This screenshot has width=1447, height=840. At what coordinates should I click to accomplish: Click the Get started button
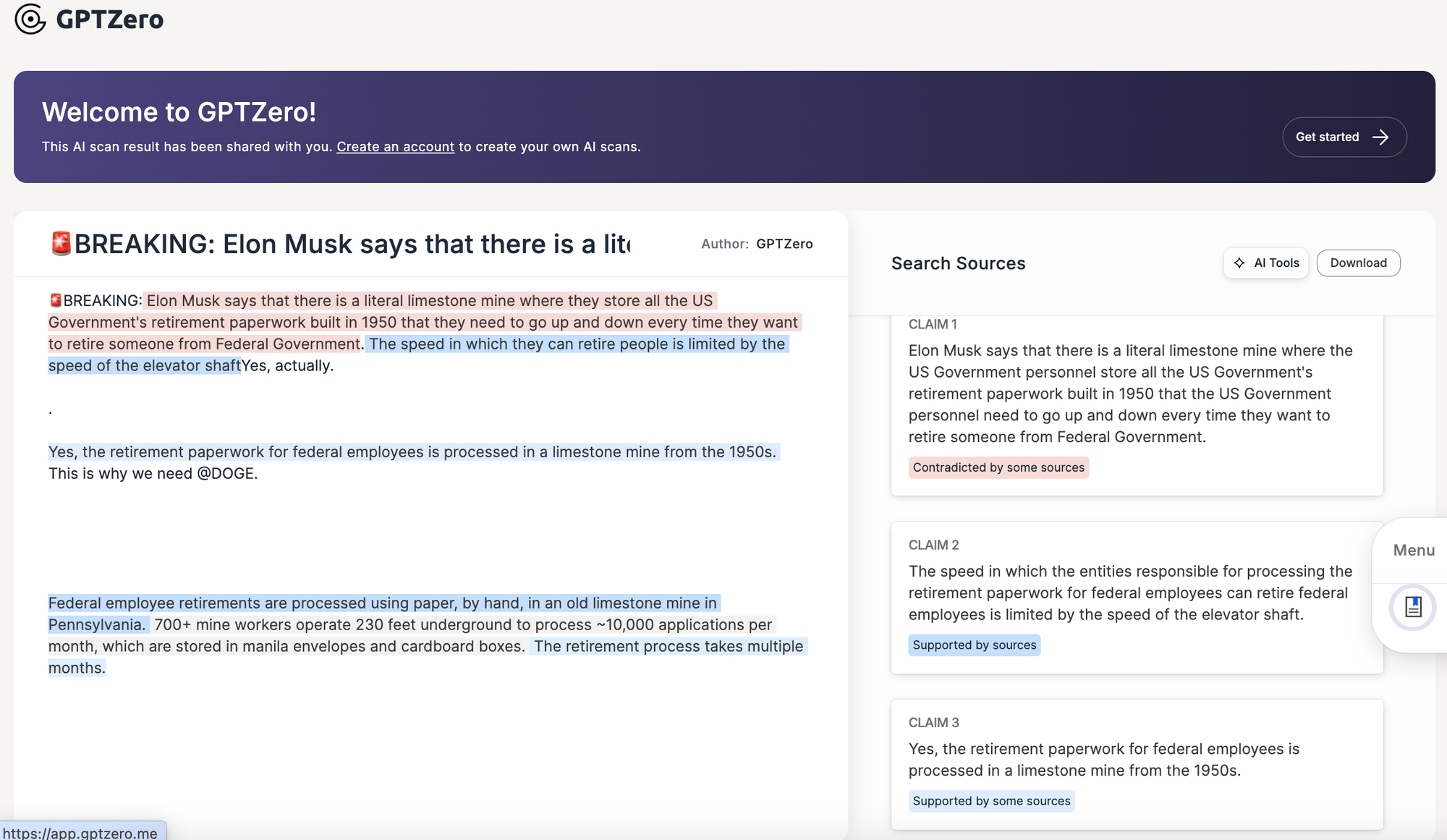(1344, 137)
